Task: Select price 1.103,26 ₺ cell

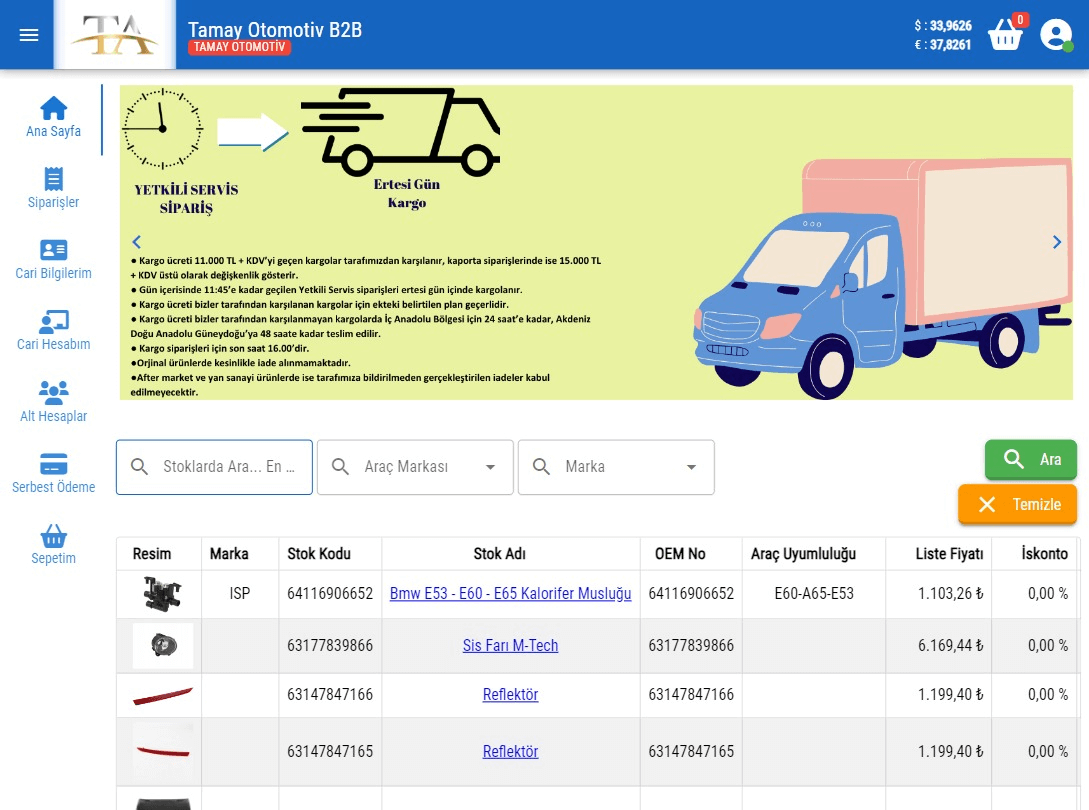Action: click(x=939, y=594)
